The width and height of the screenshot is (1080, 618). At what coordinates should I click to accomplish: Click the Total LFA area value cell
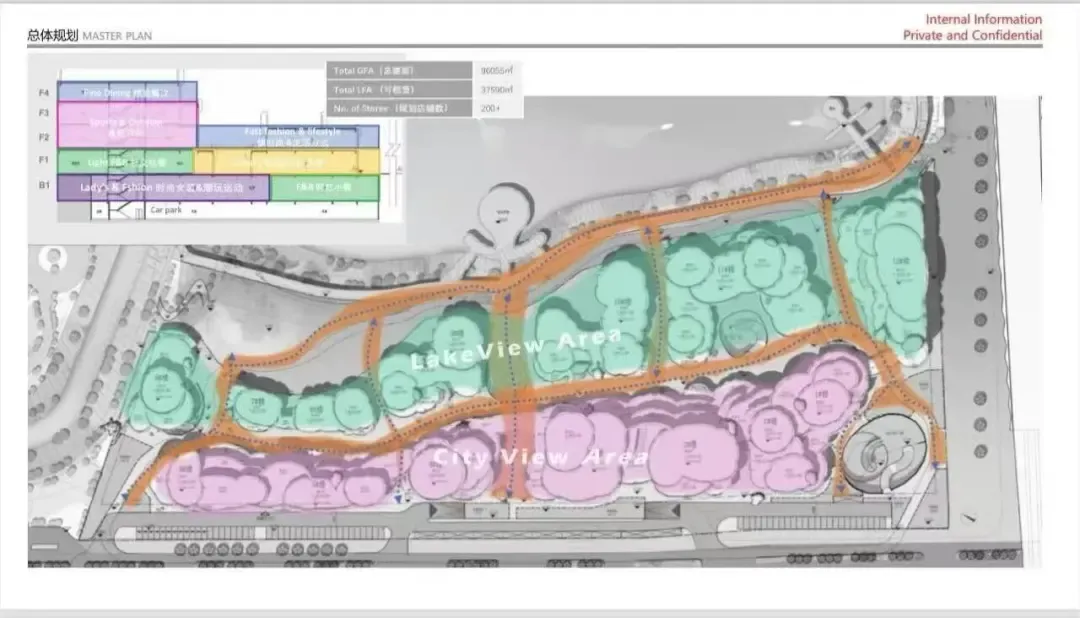[497, 90]
